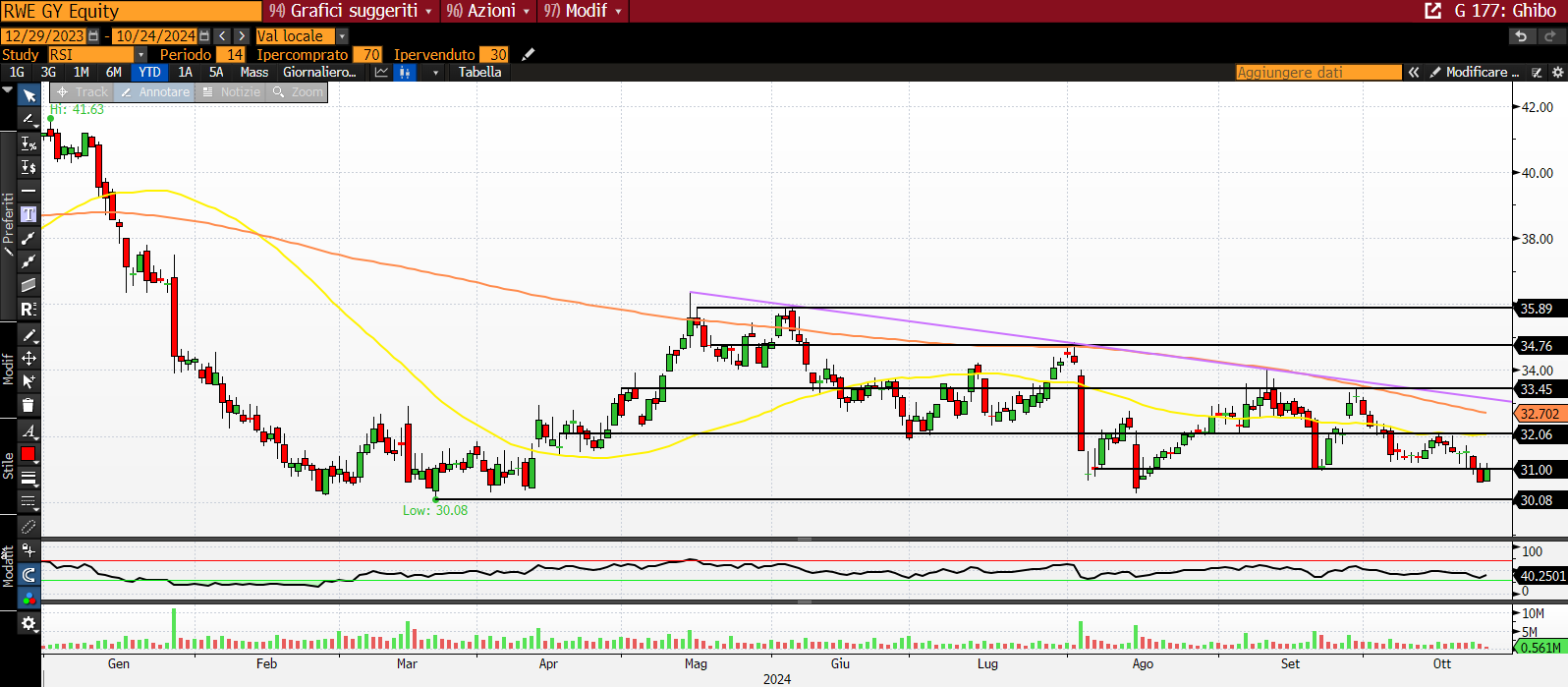Image resolution: width=1568 pixels, height=687 pixels.
Task: Expand Grafici suggeriti menu
Action: pyautogui.click(x=351, y=11)
